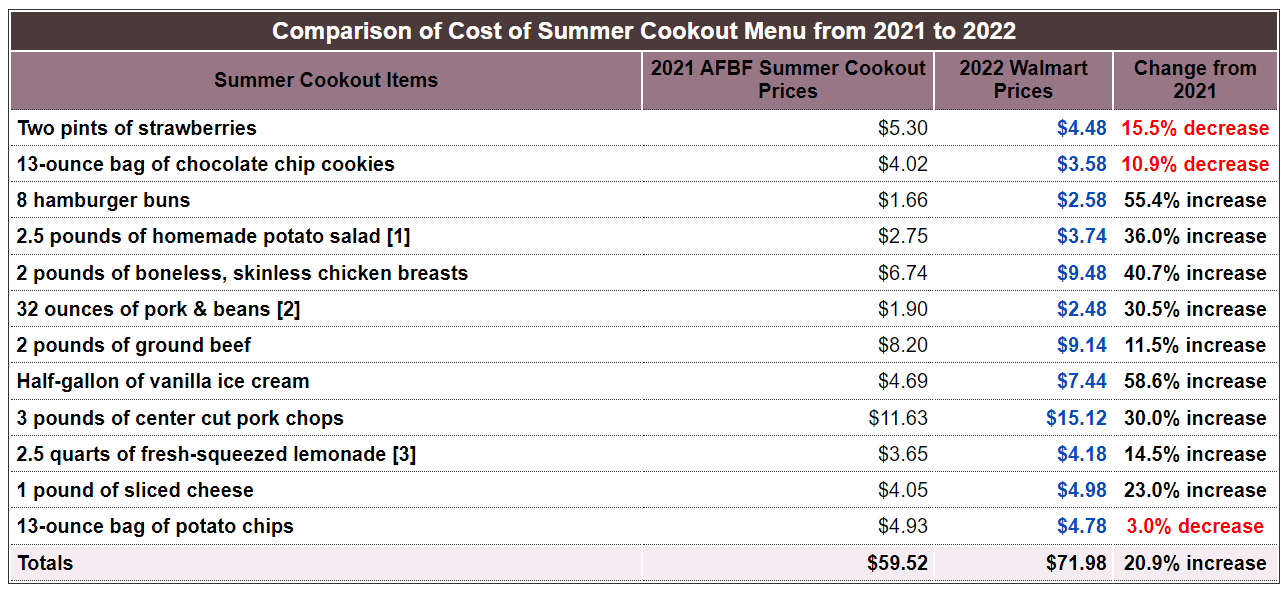This screenshot has height=594, width=1288.
Task: Click the 2021 AFBF Summer Cookout Prices header
Action: (788, 80)
